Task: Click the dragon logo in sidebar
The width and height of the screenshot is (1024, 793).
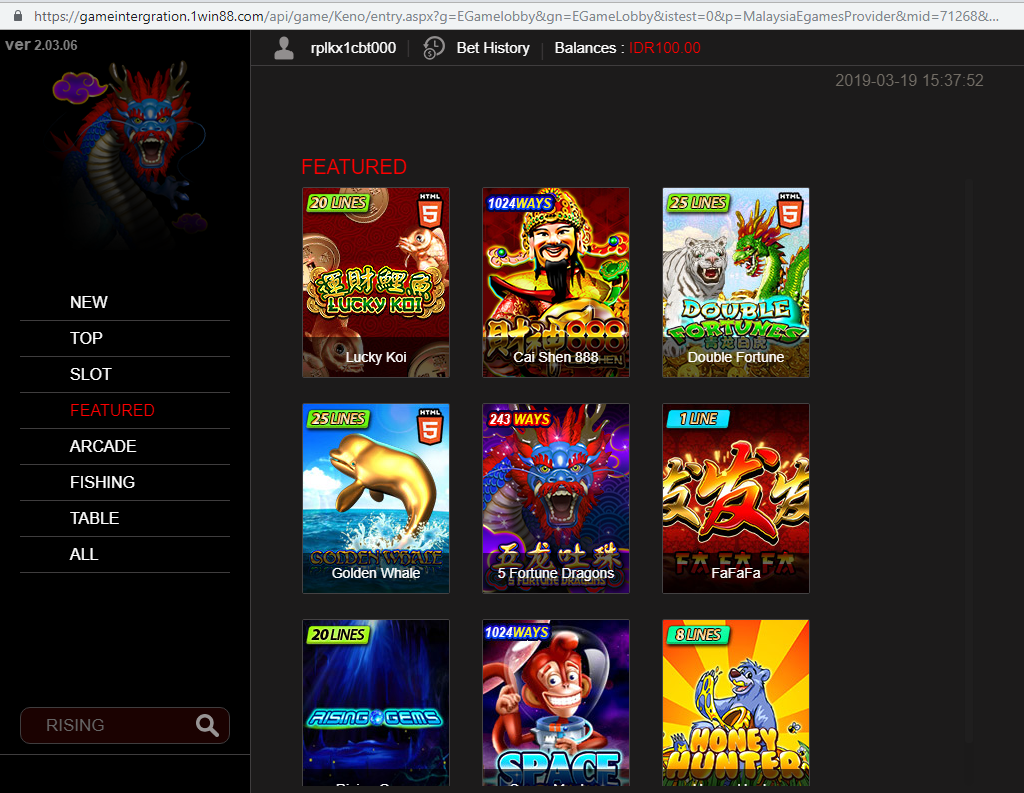Action: pos(131,157)
